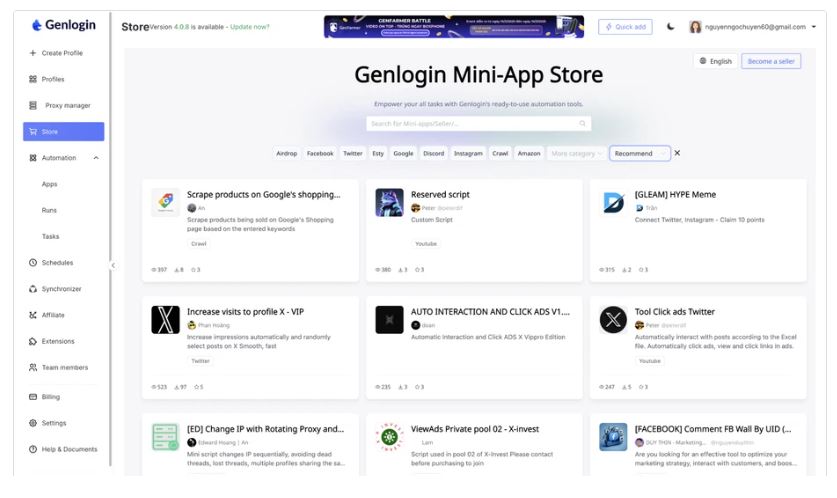Filter by Google category
This screenshot has width=837, height=498.
point(403,153)
